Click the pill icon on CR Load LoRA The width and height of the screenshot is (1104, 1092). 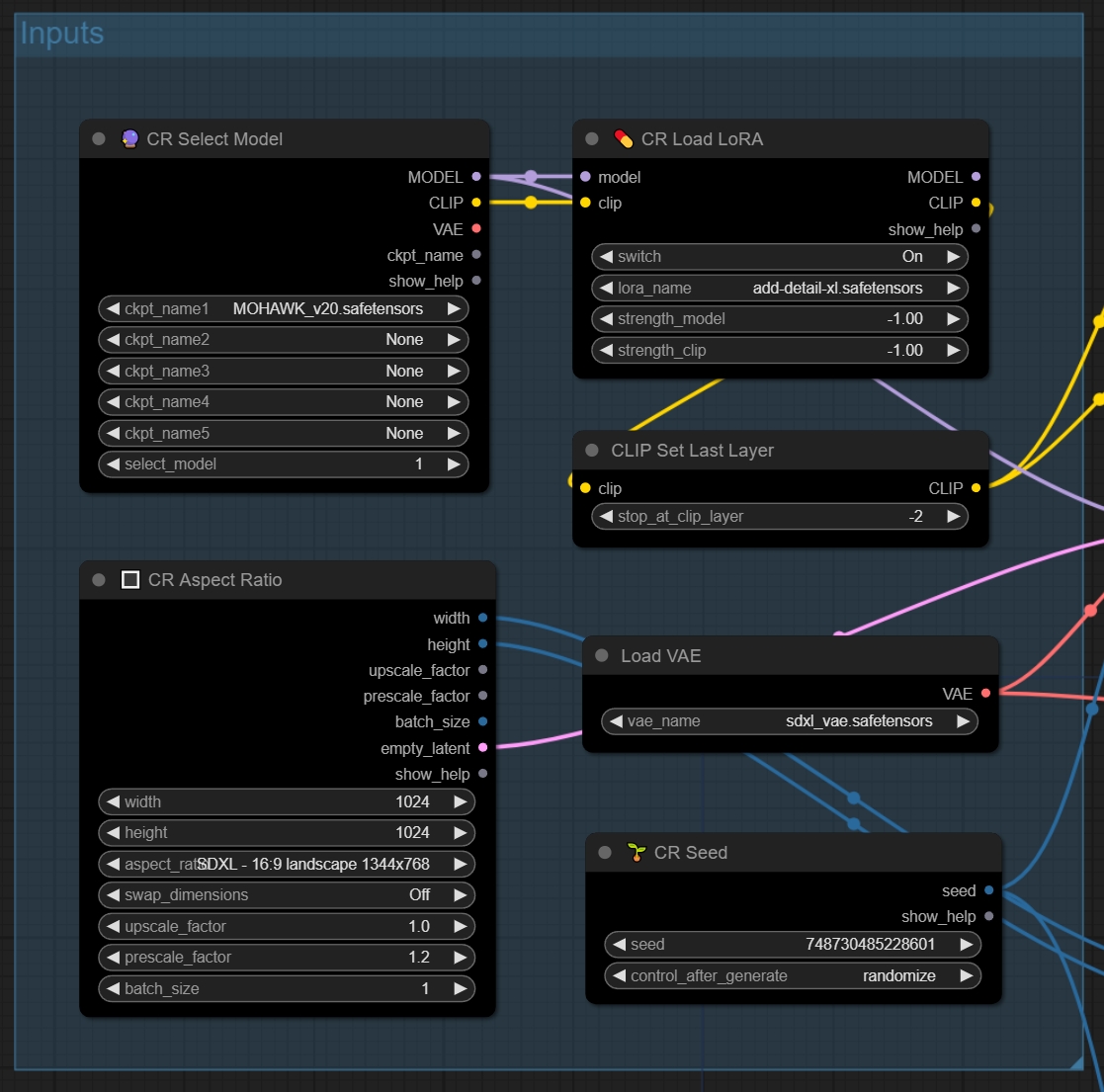pos(623,139)
